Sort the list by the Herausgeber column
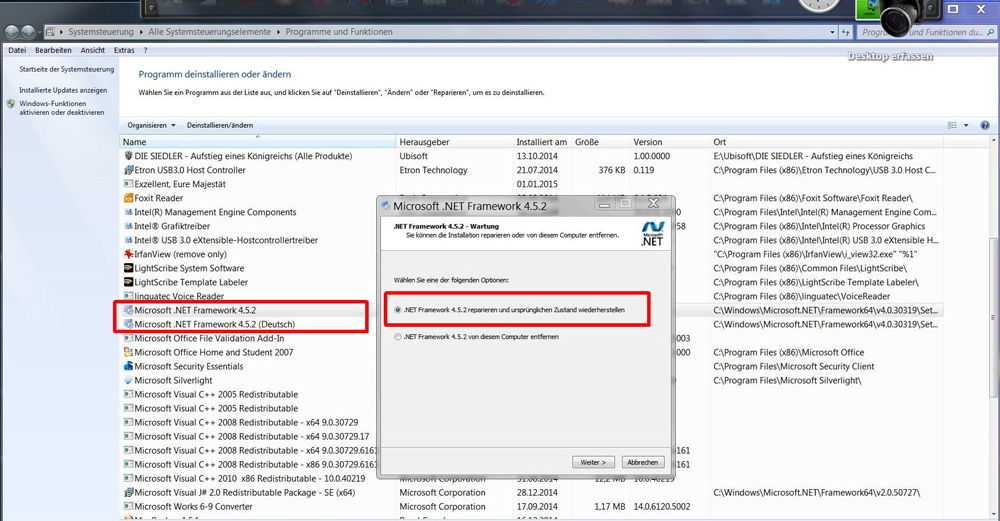The width and height of the screenshot is (1000, 521). tap(424, 142)
